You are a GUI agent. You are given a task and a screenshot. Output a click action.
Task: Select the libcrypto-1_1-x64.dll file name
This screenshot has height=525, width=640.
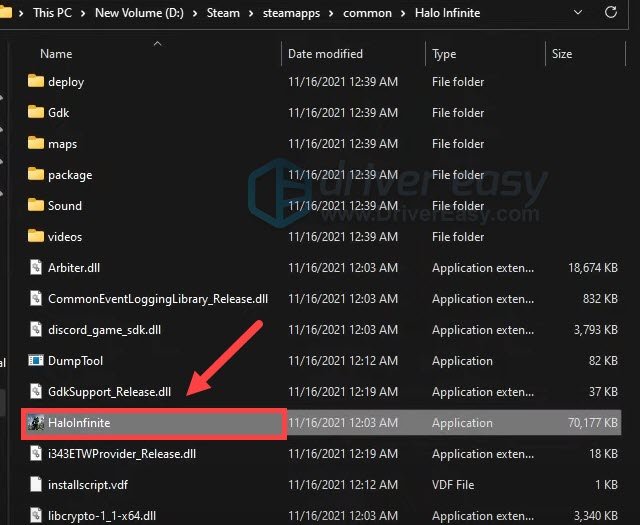click(102, 516)
